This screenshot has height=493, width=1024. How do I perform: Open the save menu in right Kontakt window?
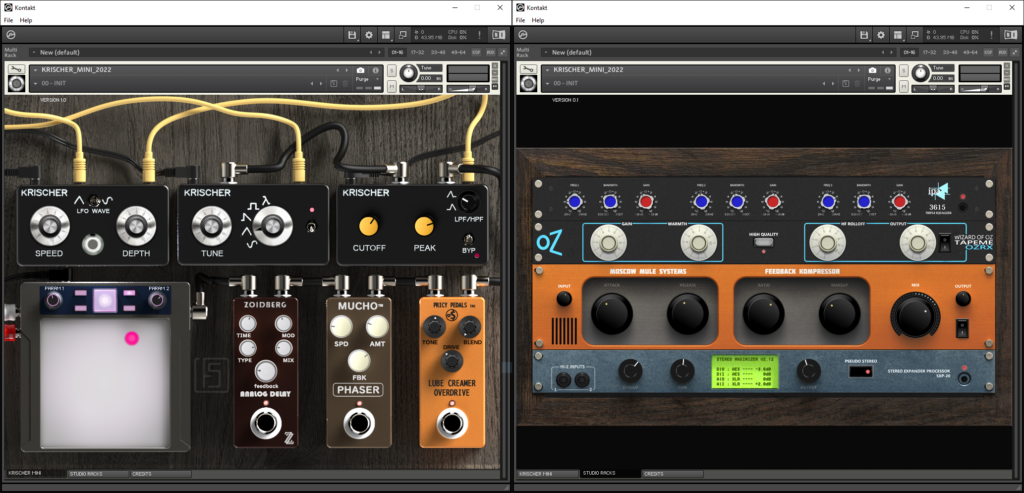point(865,35)
